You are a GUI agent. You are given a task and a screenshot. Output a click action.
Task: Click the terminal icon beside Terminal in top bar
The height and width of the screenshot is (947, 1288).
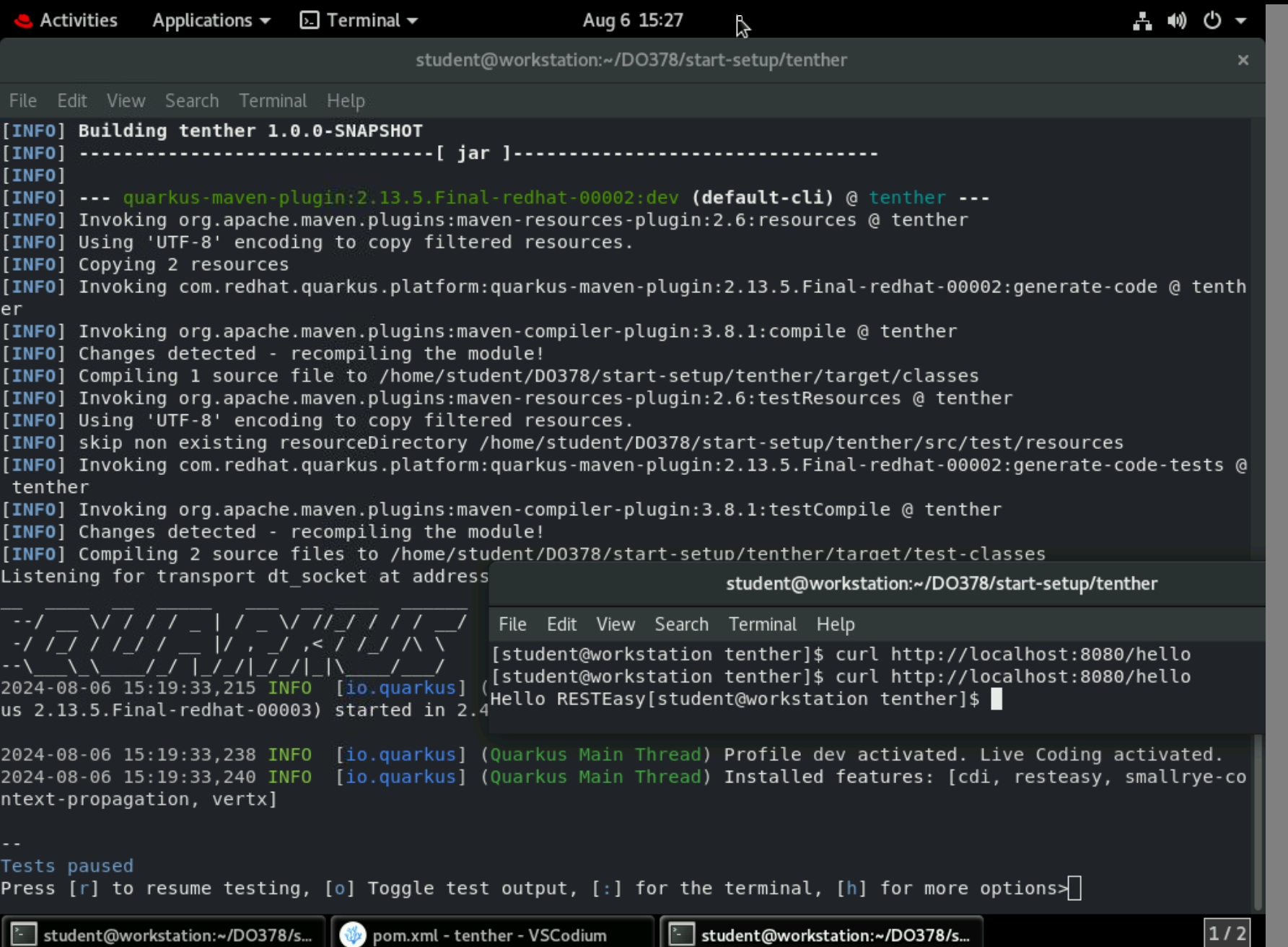click(310, 19)
